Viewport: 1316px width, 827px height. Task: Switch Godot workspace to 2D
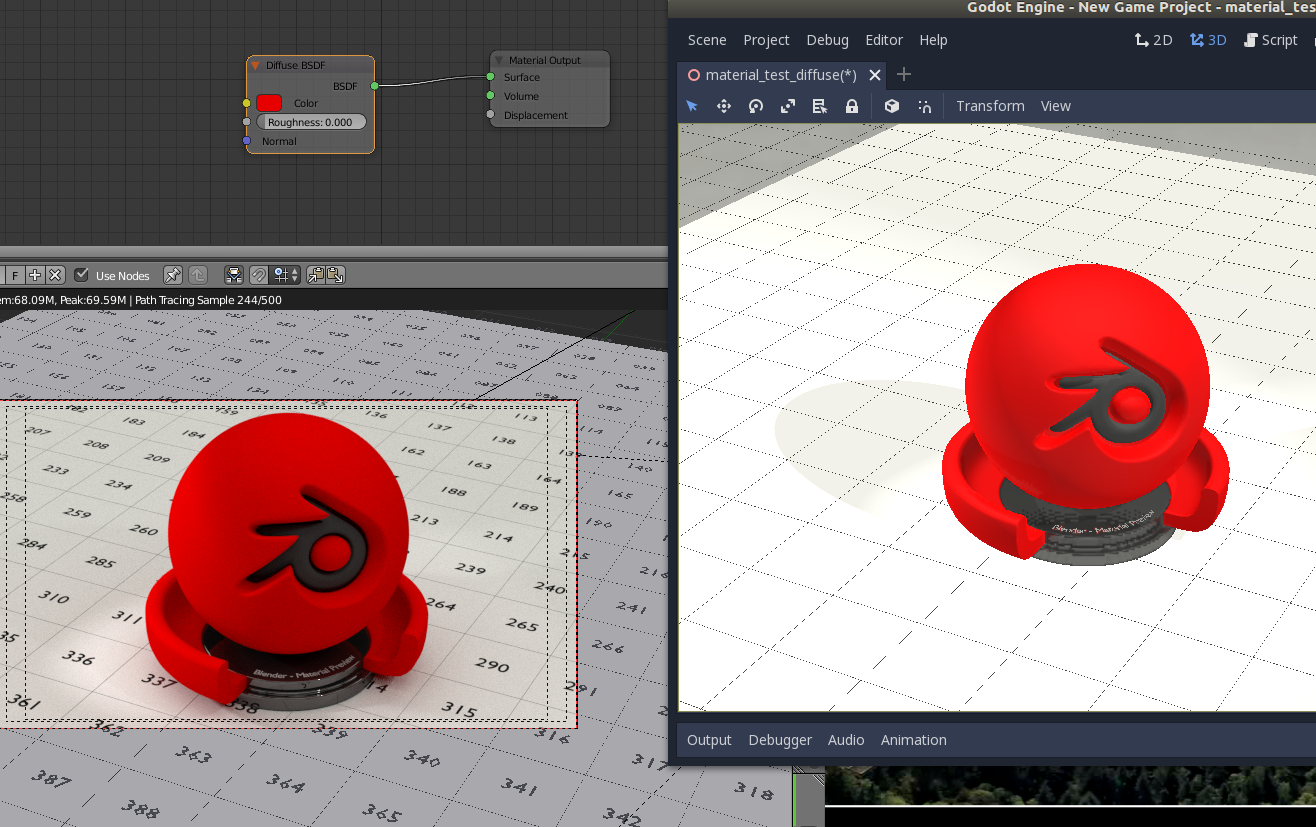coord(1153,40)
